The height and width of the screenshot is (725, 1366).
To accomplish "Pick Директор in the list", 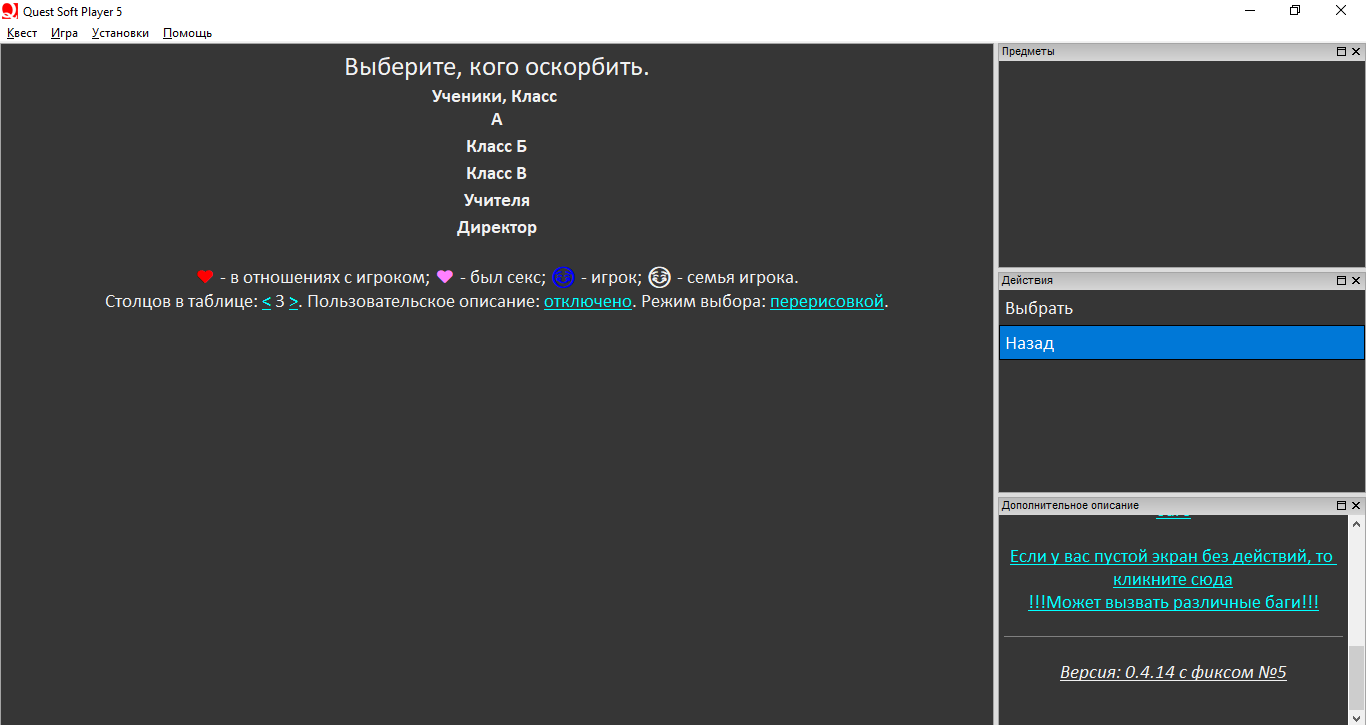I will (497, 227).
